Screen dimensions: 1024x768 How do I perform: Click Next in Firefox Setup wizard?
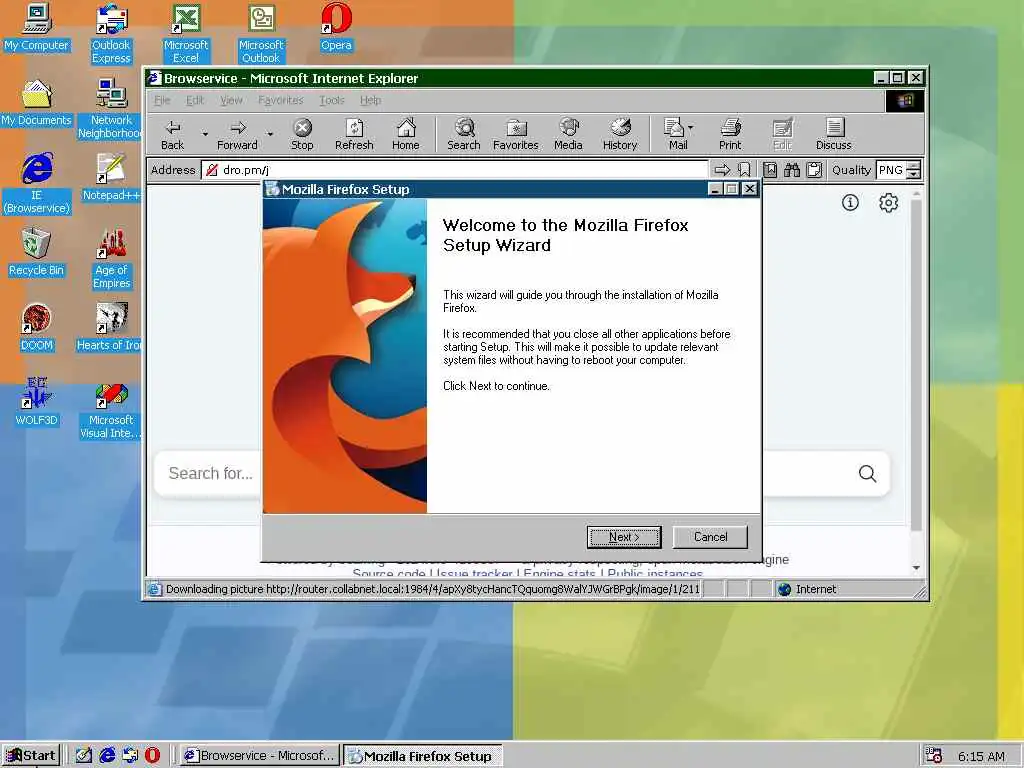point(624,537)
